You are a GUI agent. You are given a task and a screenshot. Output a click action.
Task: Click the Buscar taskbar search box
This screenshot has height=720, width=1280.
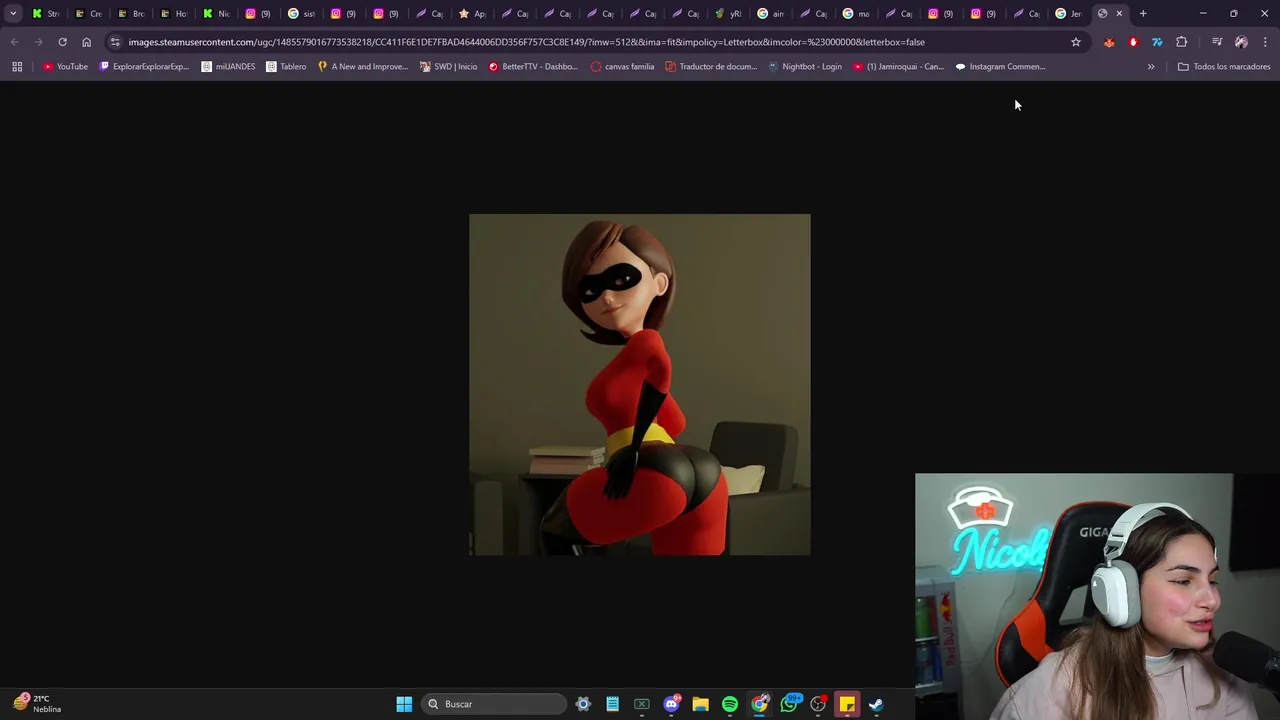495,704
